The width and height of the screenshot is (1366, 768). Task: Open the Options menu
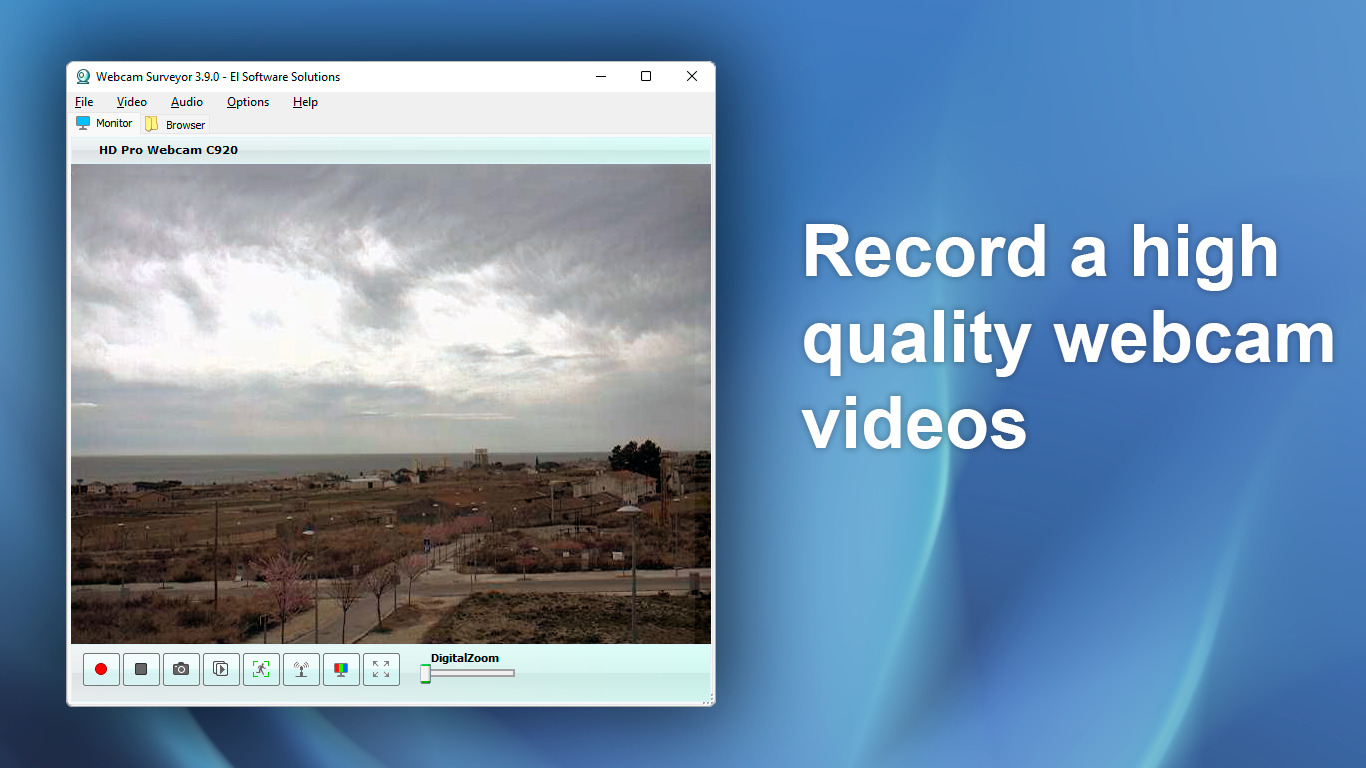point(247,102)
